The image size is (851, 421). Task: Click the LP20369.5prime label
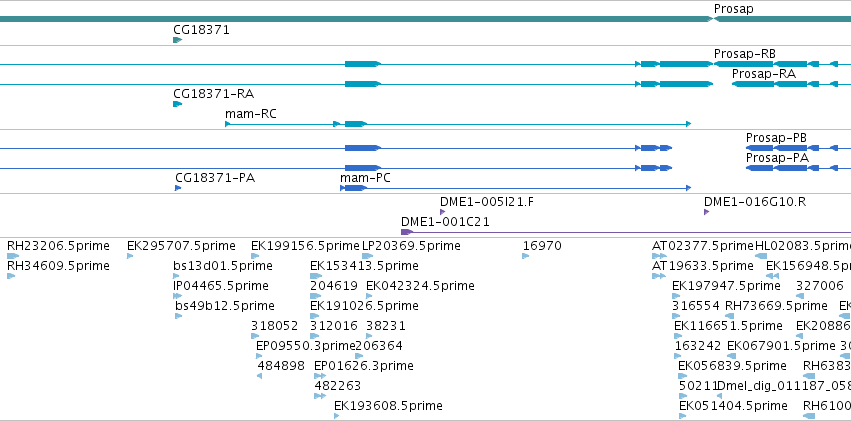click(x=411, y=246)
